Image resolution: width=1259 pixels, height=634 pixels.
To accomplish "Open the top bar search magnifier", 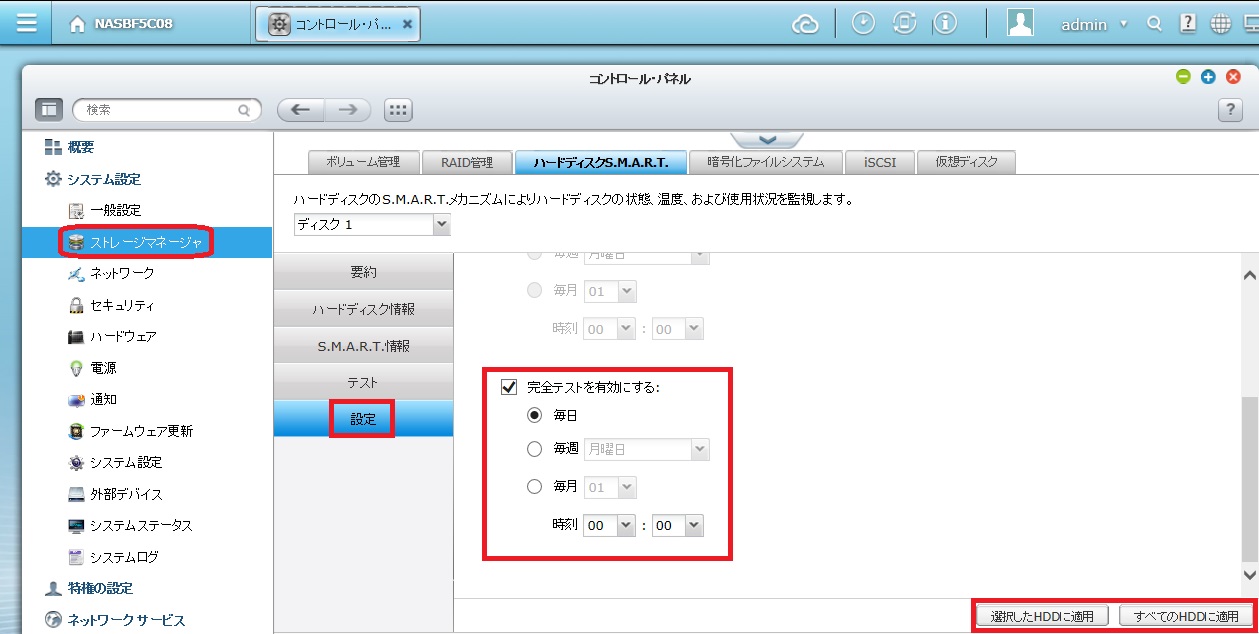I will coord(1154,24).
